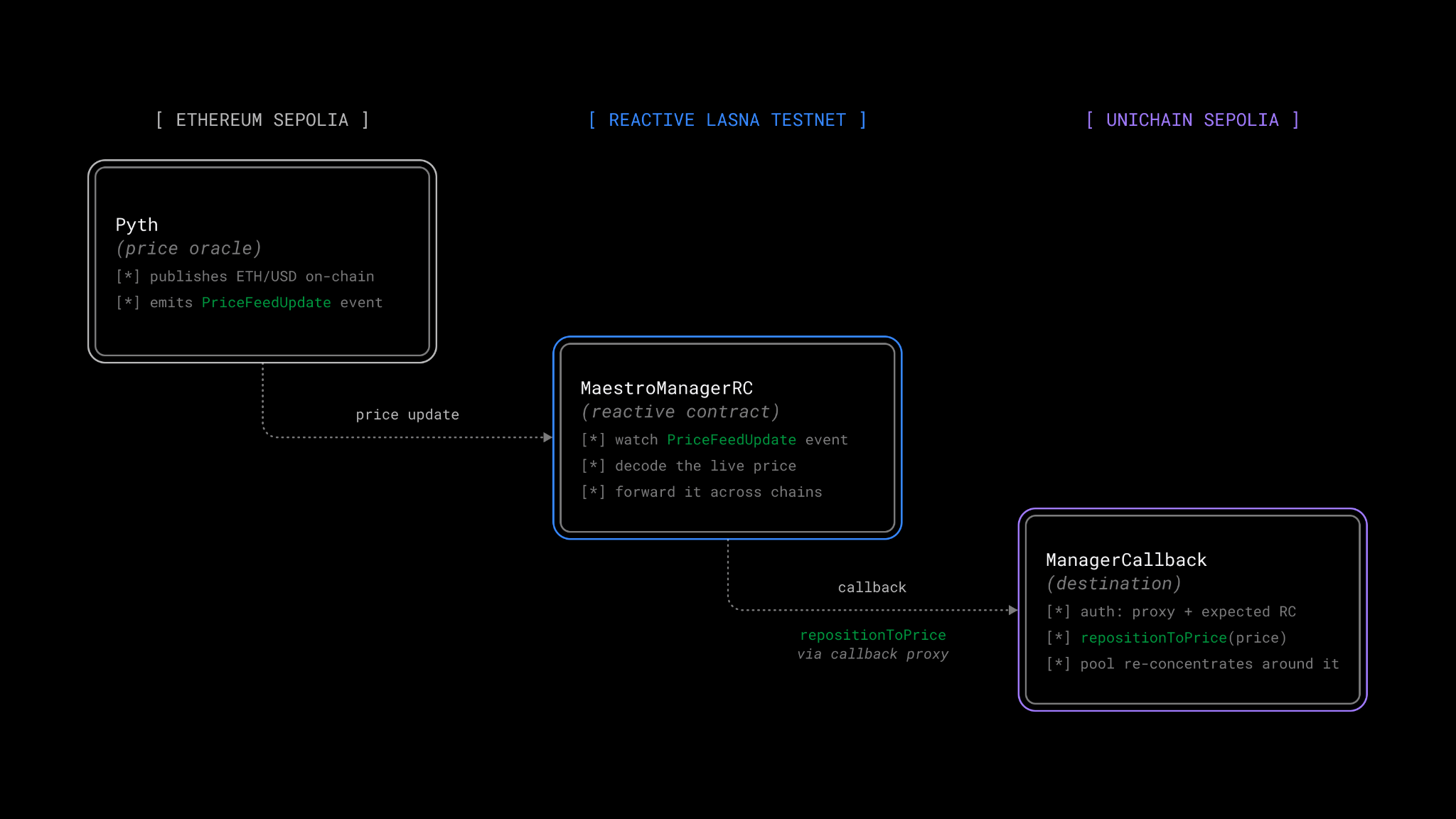The image size is (1456, 819).
Task: Click 'pool re-concentrates around it' line
Action: click(x=1193, y=664)
